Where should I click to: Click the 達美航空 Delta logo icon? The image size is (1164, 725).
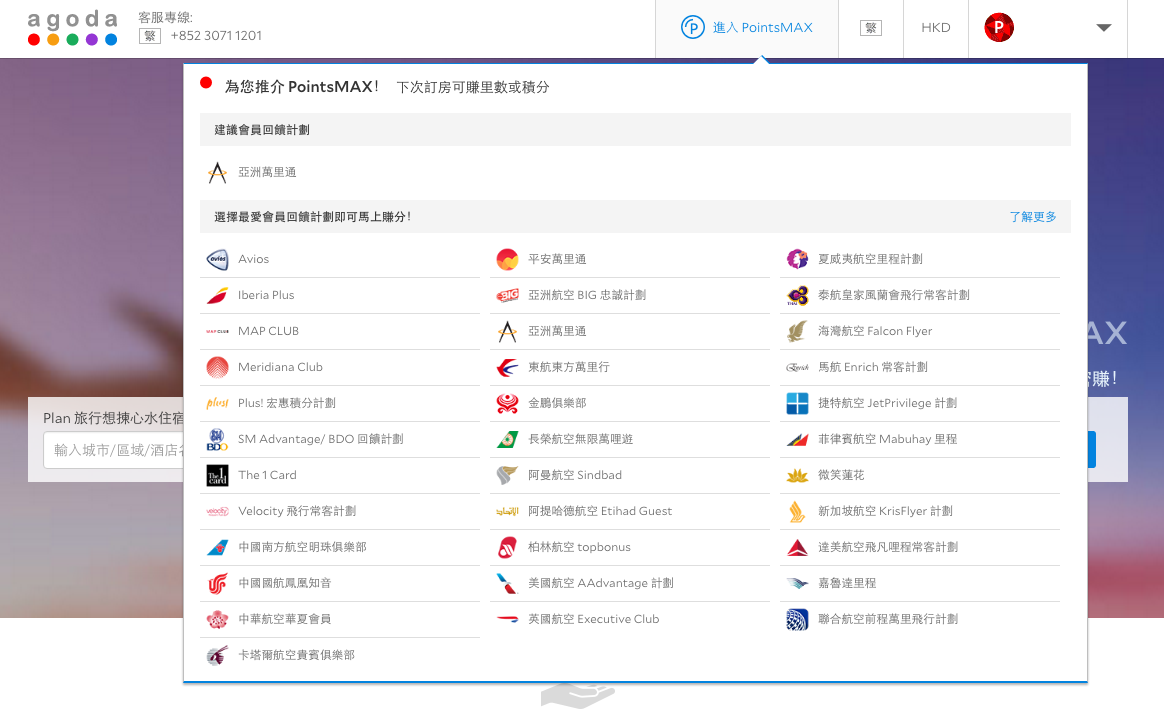click(x=797, y=548)
